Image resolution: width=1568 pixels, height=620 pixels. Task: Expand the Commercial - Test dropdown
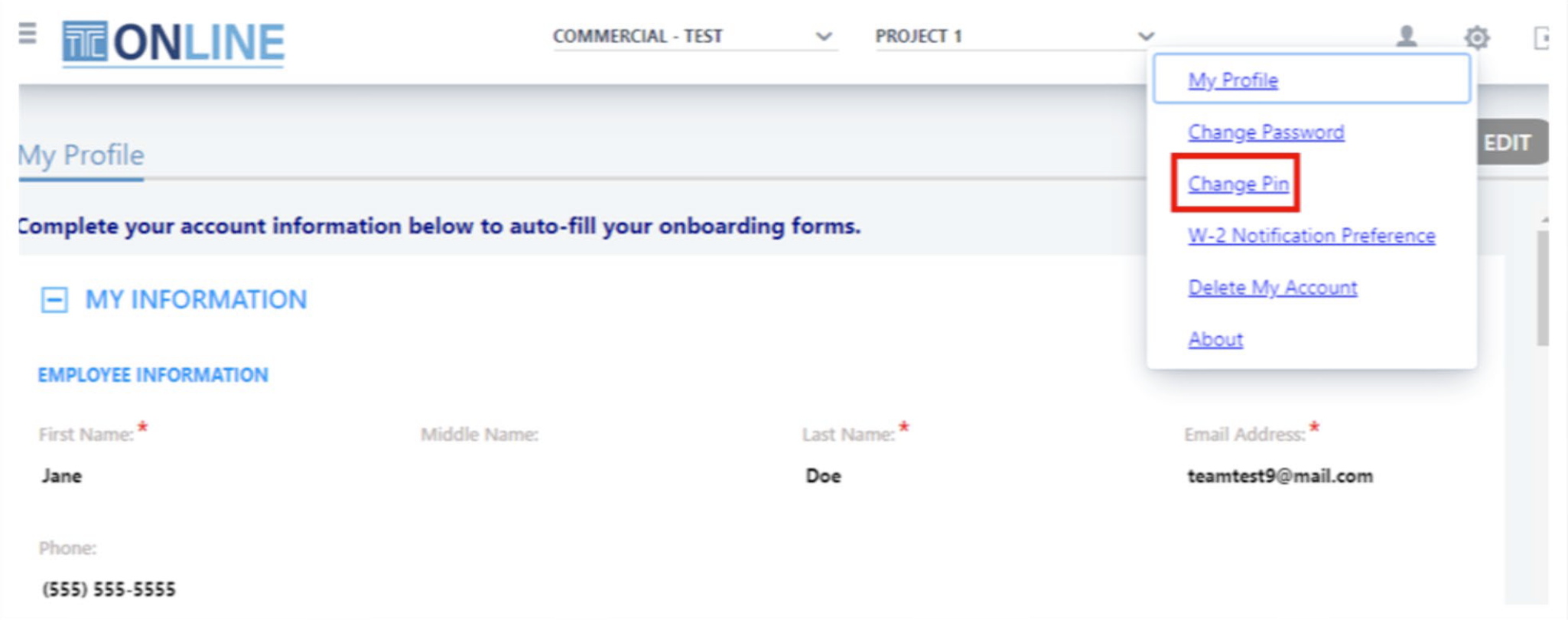[x=694, y=36]
